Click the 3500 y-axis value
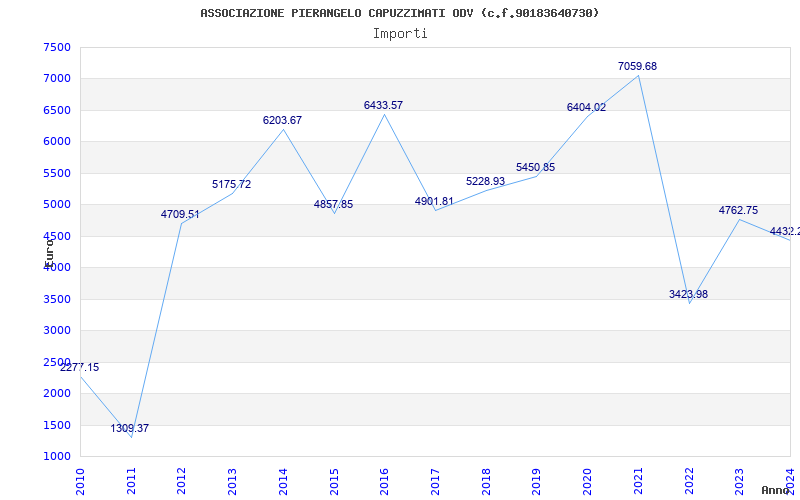 point(57,299)
